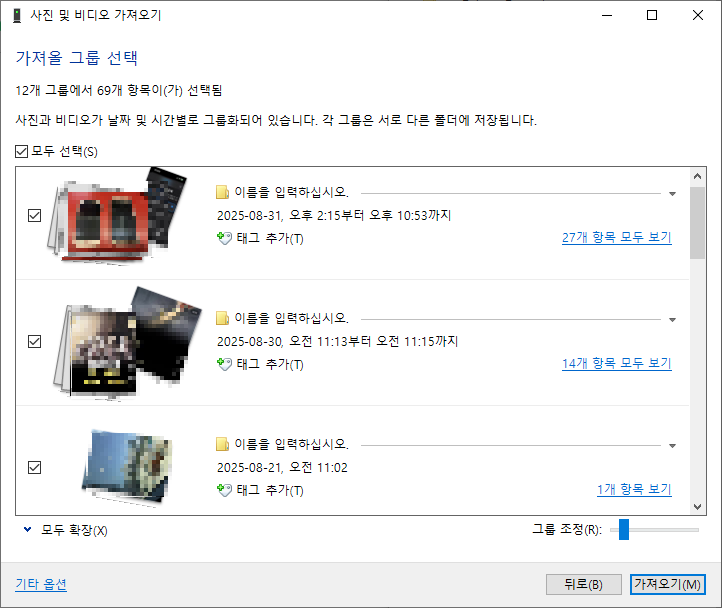Open name dropdown for the 2025-08-30 group
The width and height of the screenshot is (722, 608).
pos(672,320)
